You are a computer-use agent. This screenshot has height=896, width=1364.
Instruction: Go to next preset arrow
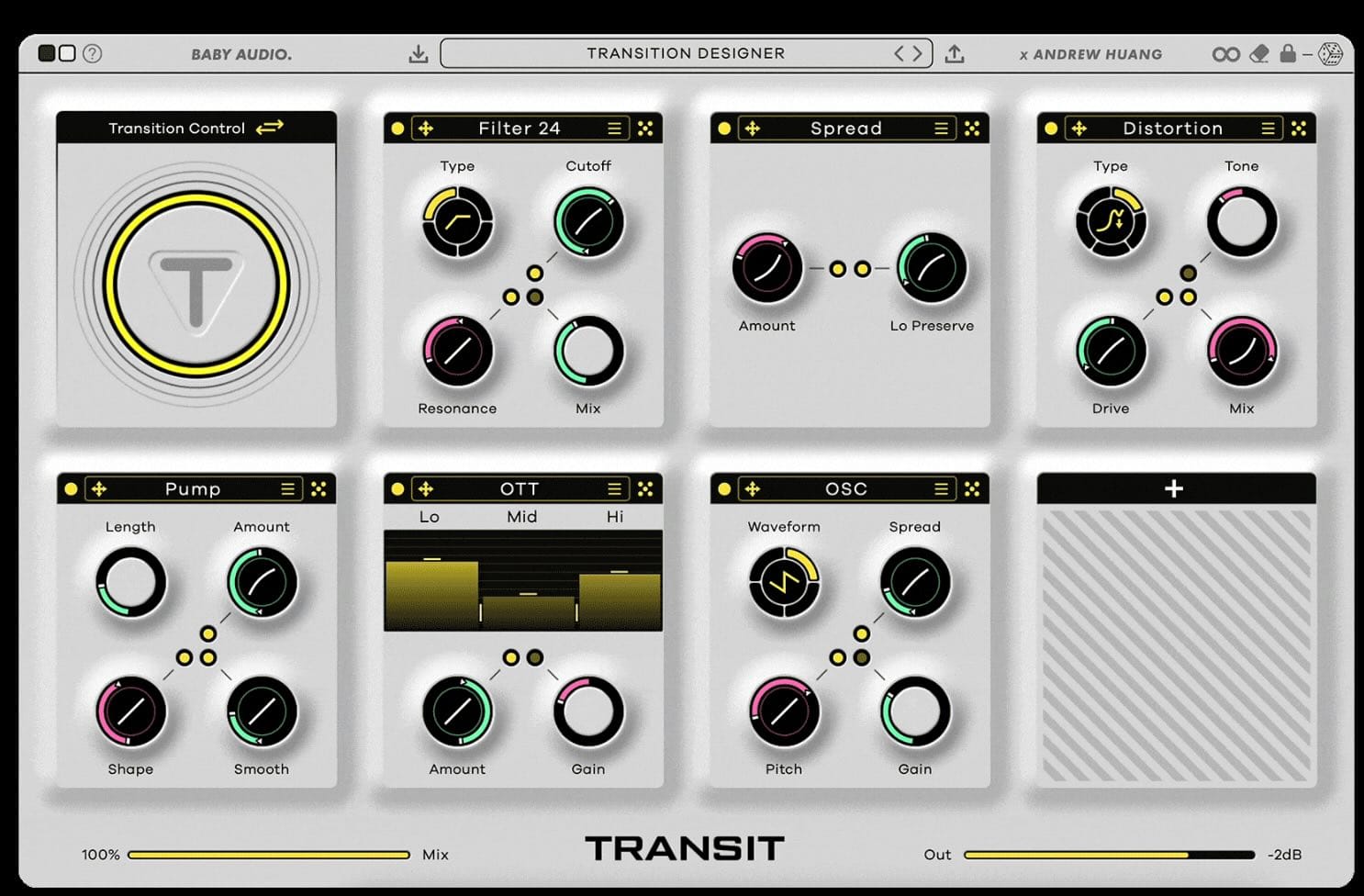coord(917,53)
